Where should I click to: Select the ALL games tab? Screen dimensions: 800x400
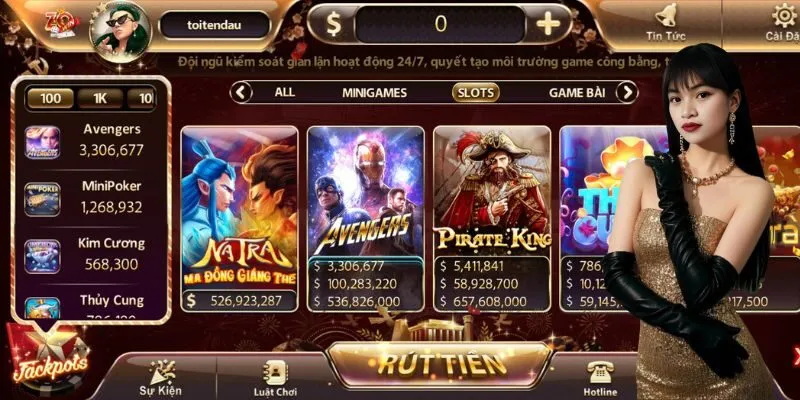click(x=284, y=92)
